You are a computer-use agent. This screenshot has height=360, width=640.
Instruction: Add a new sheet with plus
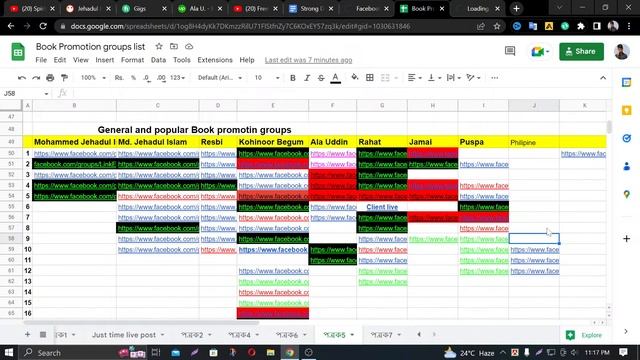pos(27,335)
